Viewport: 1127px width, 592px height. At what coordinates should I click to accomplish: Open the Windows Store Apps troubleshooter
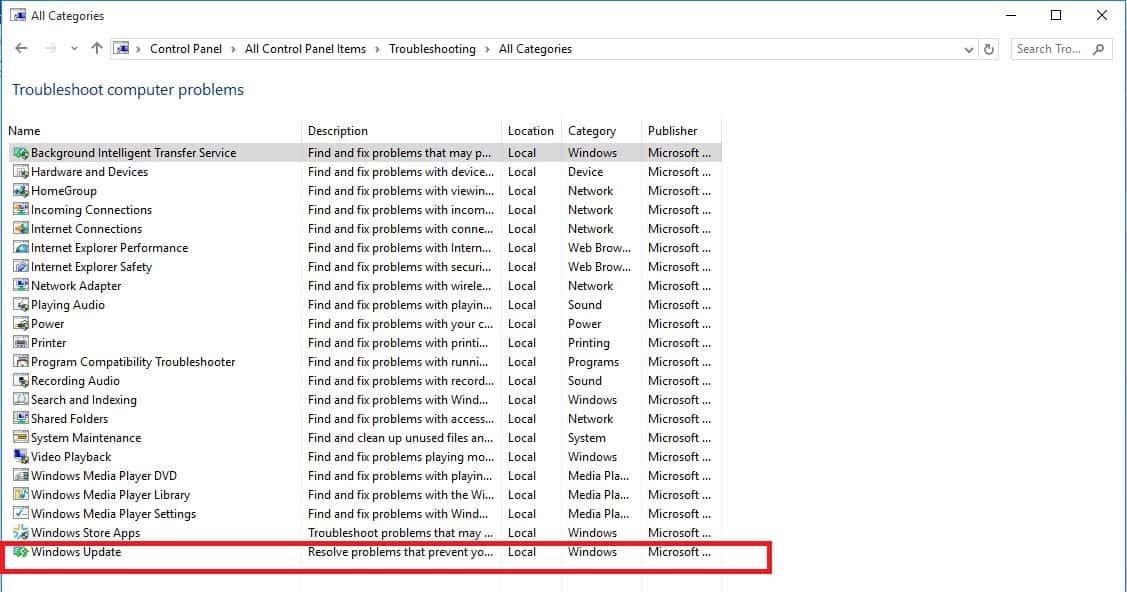coord(86,533)
